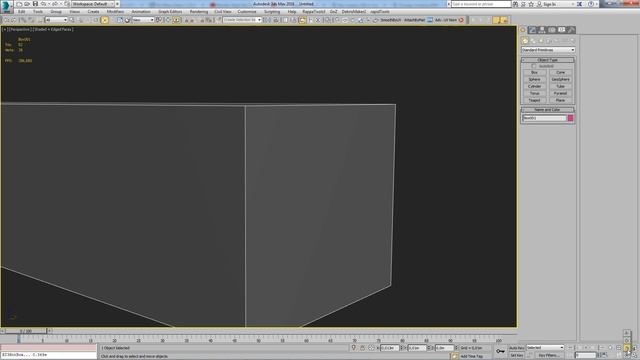Screen dimensions: 640x360
Task: Collapse the Object Type rollout
Action: [x=547, y=60]
